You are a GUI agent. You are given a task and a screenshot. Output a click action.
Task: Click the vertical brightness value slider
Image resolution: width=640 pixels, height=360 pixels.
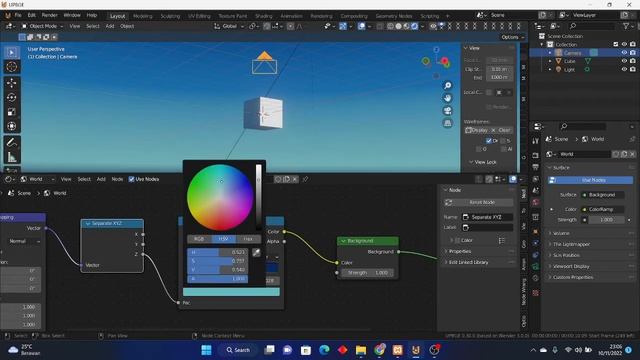coord(259,198)
